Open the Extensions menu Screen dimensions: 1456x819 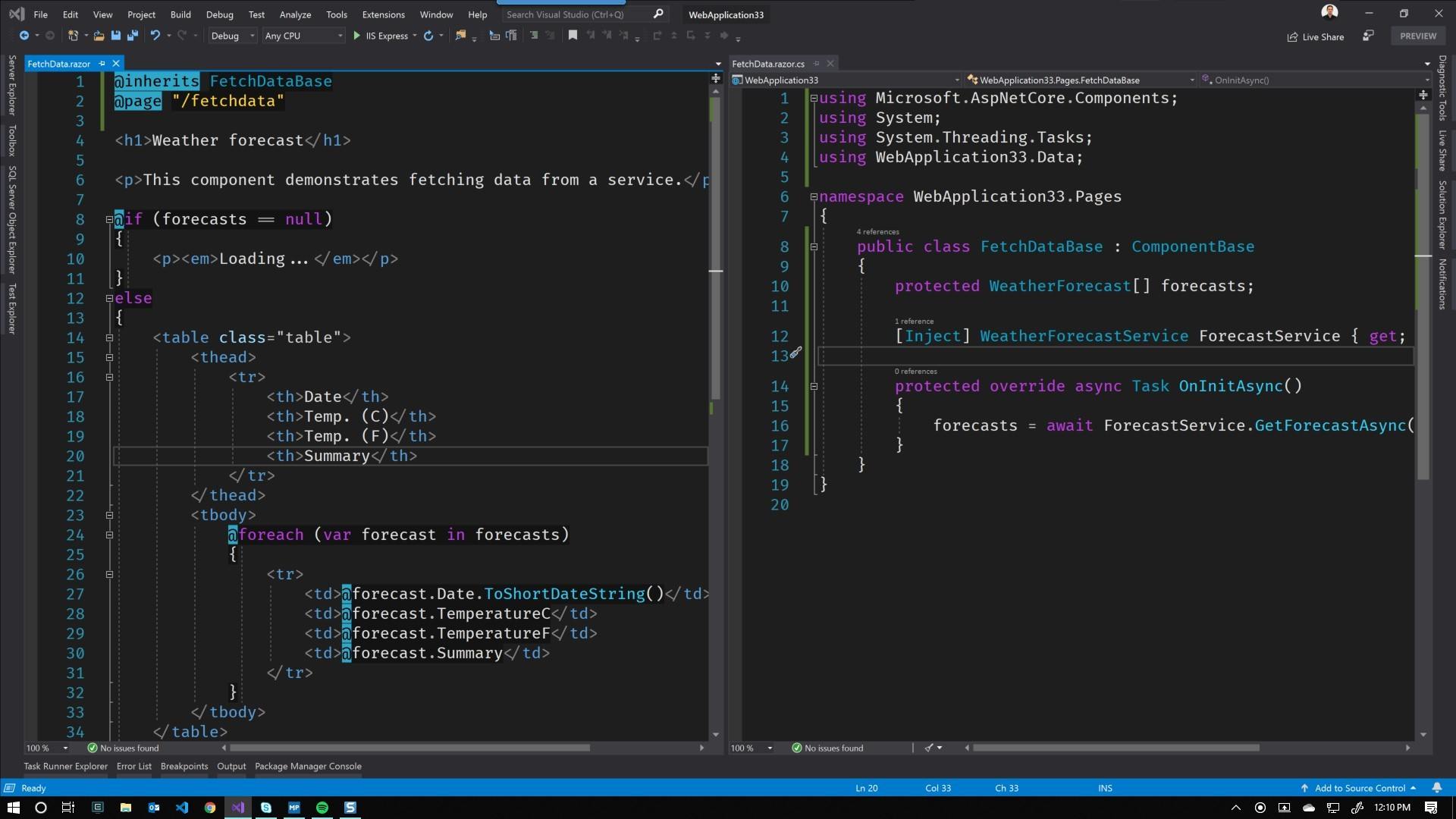[383, 14]
